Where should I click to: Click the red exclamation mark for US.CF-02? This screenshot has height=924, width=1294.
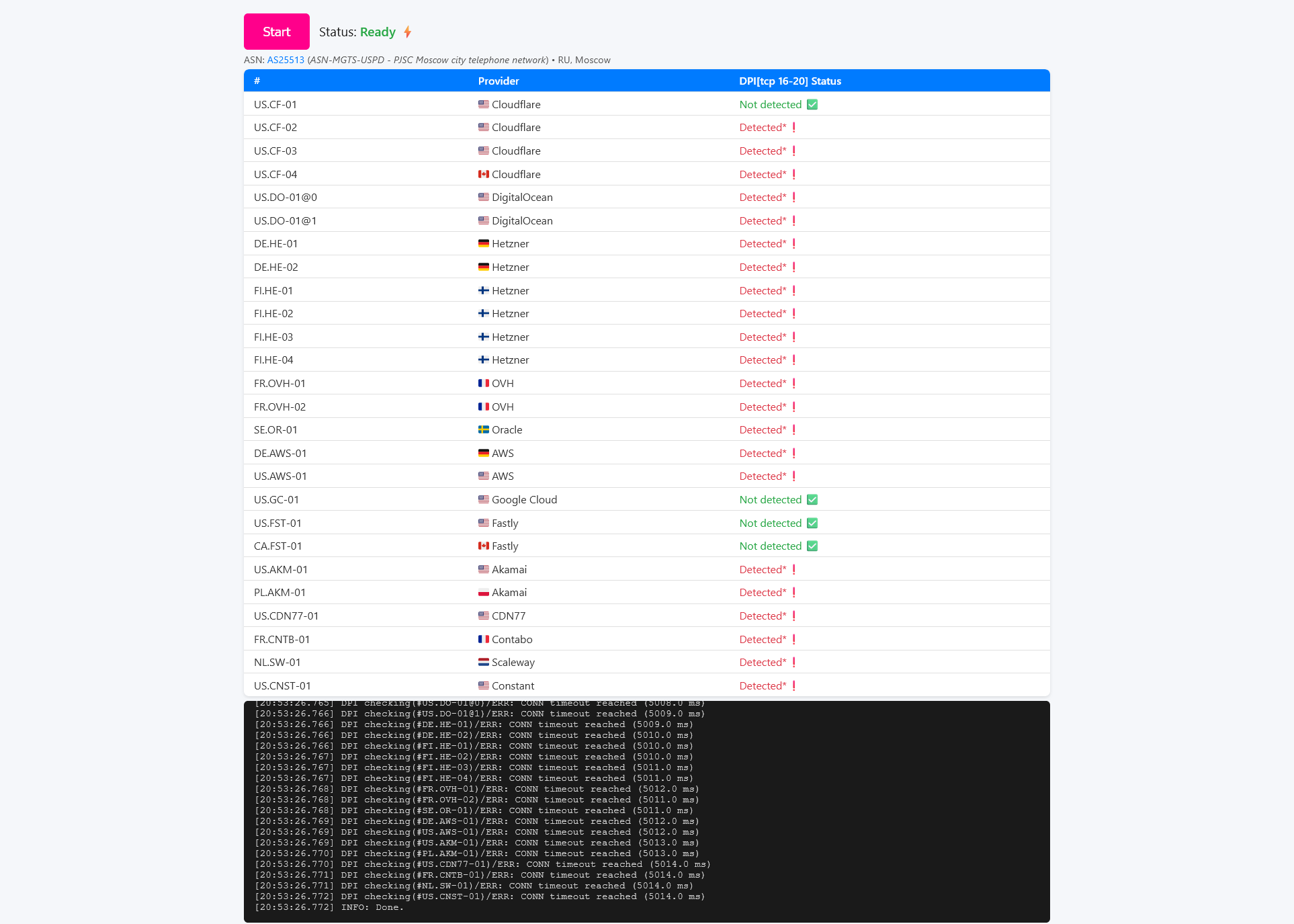tap(793, 127)
